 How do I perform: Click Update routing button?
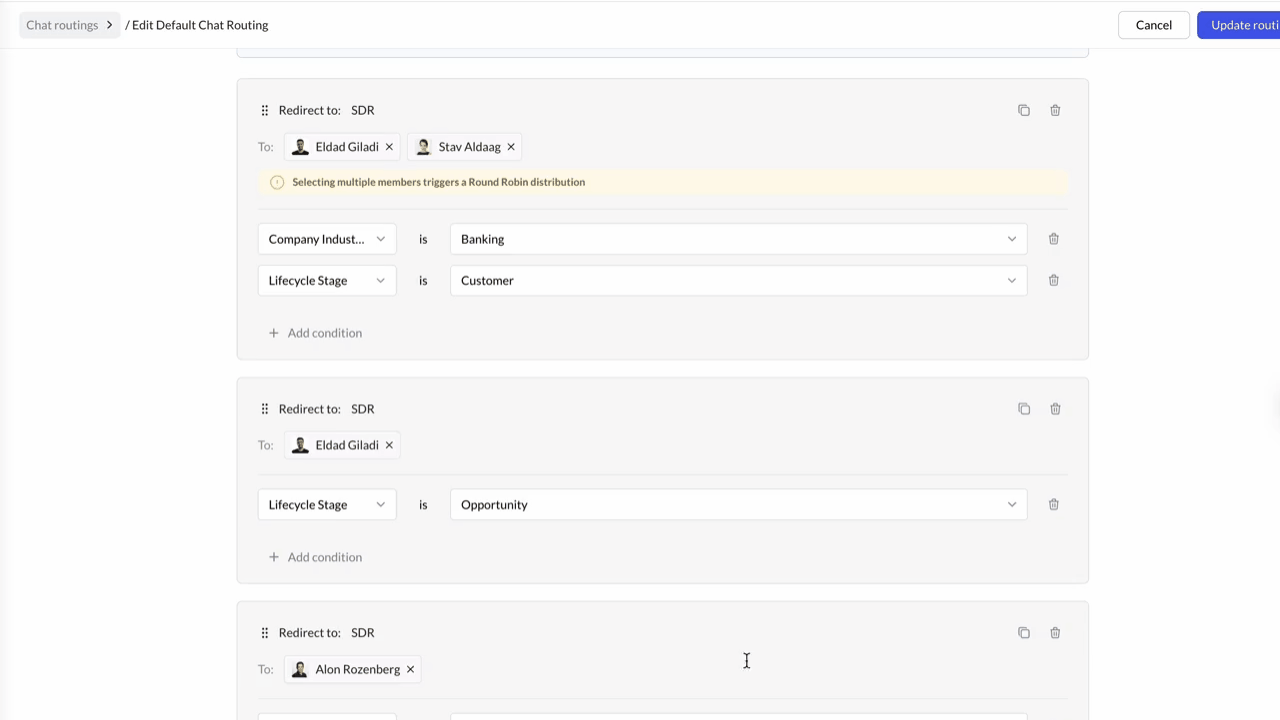(x=1239, y=25)
